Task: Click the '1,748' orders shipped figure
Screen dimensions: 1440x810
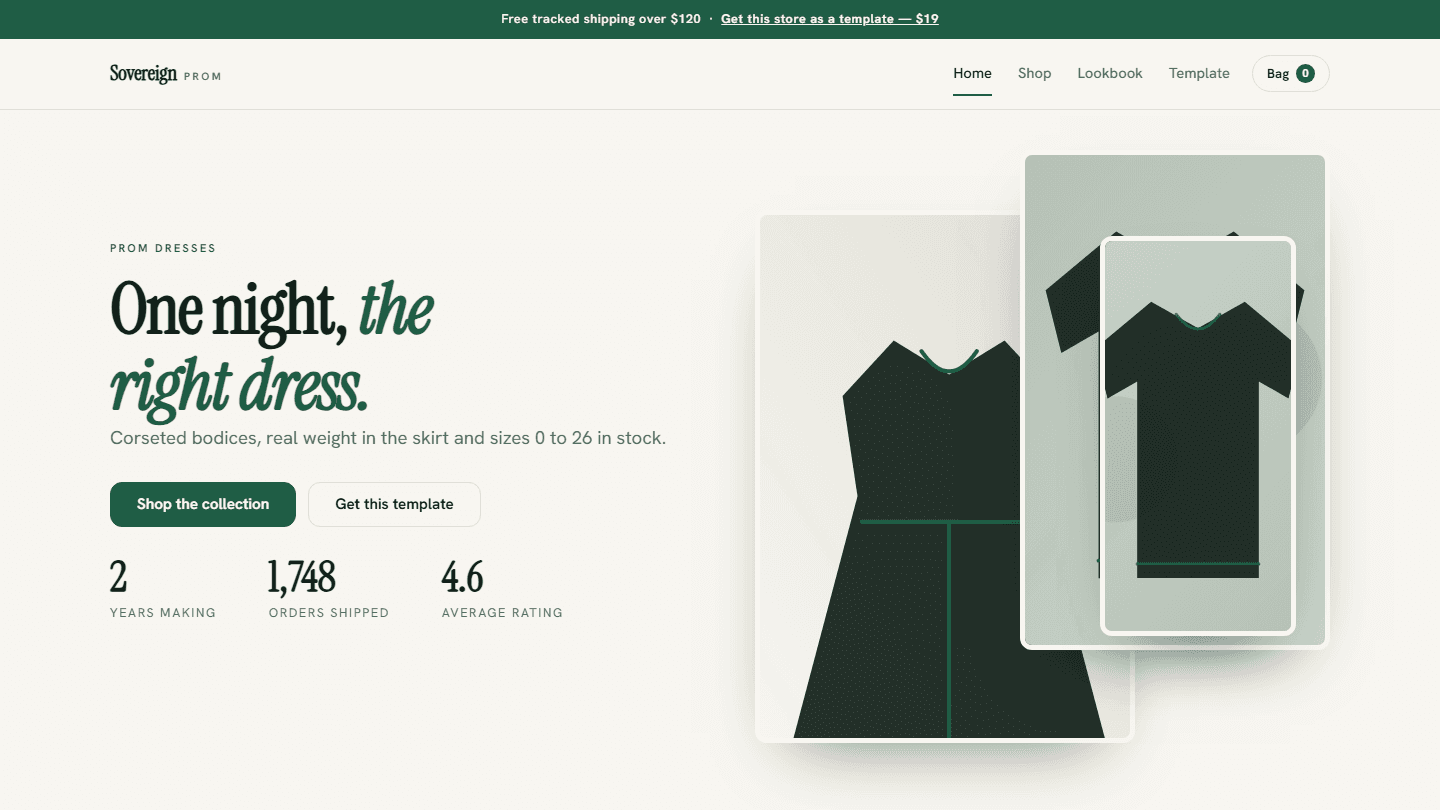Action: (302, 577)
